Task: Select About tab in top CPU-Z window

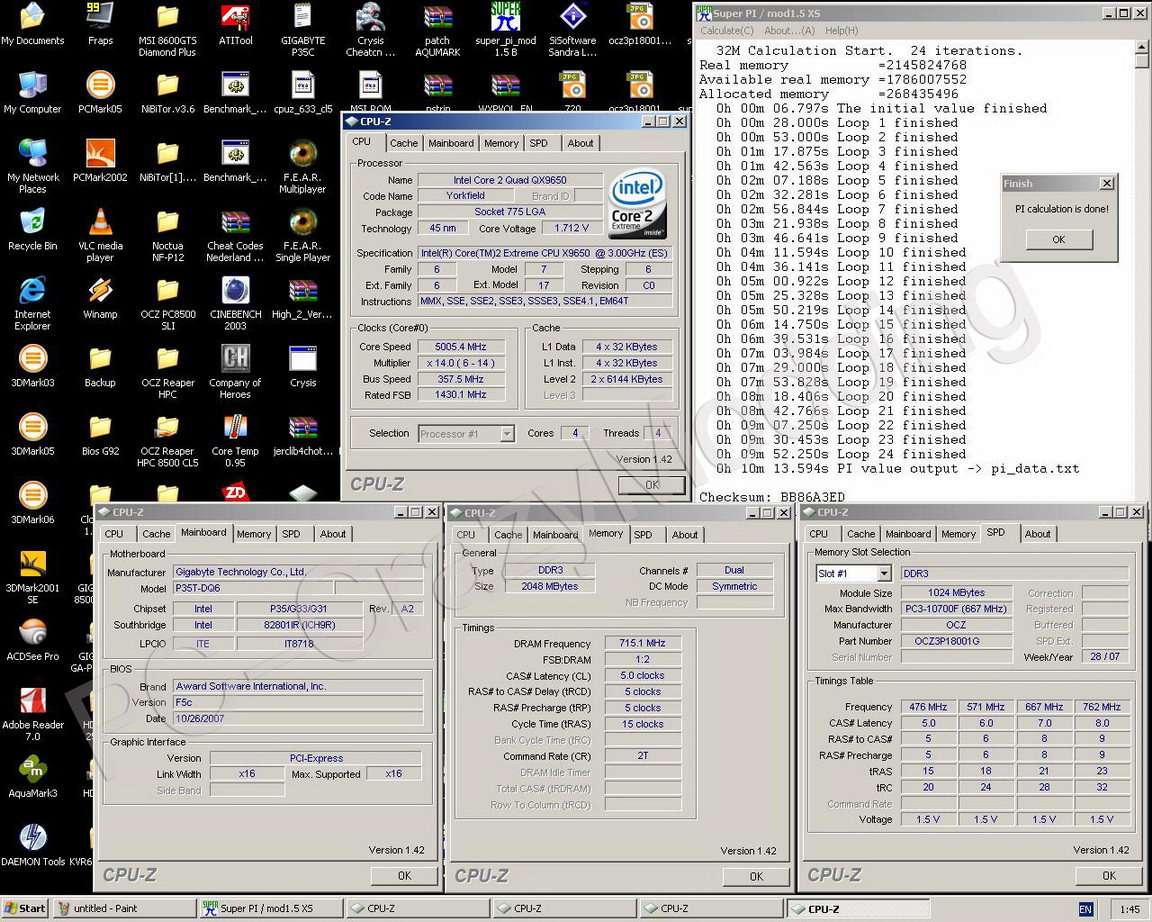Action: pyautogui.click(x=580, y=143)
